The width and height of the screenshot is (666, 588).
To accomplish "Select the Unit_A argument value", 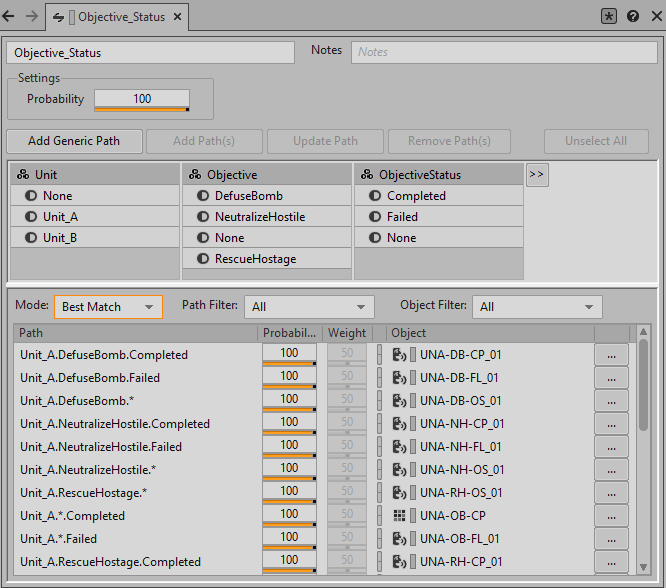I will coord(60,217).
